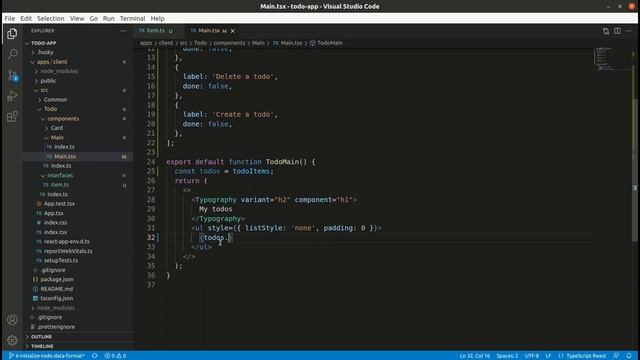Open package.json file
The width and height of the screenshot is (640, 360).
pos(78,280)
